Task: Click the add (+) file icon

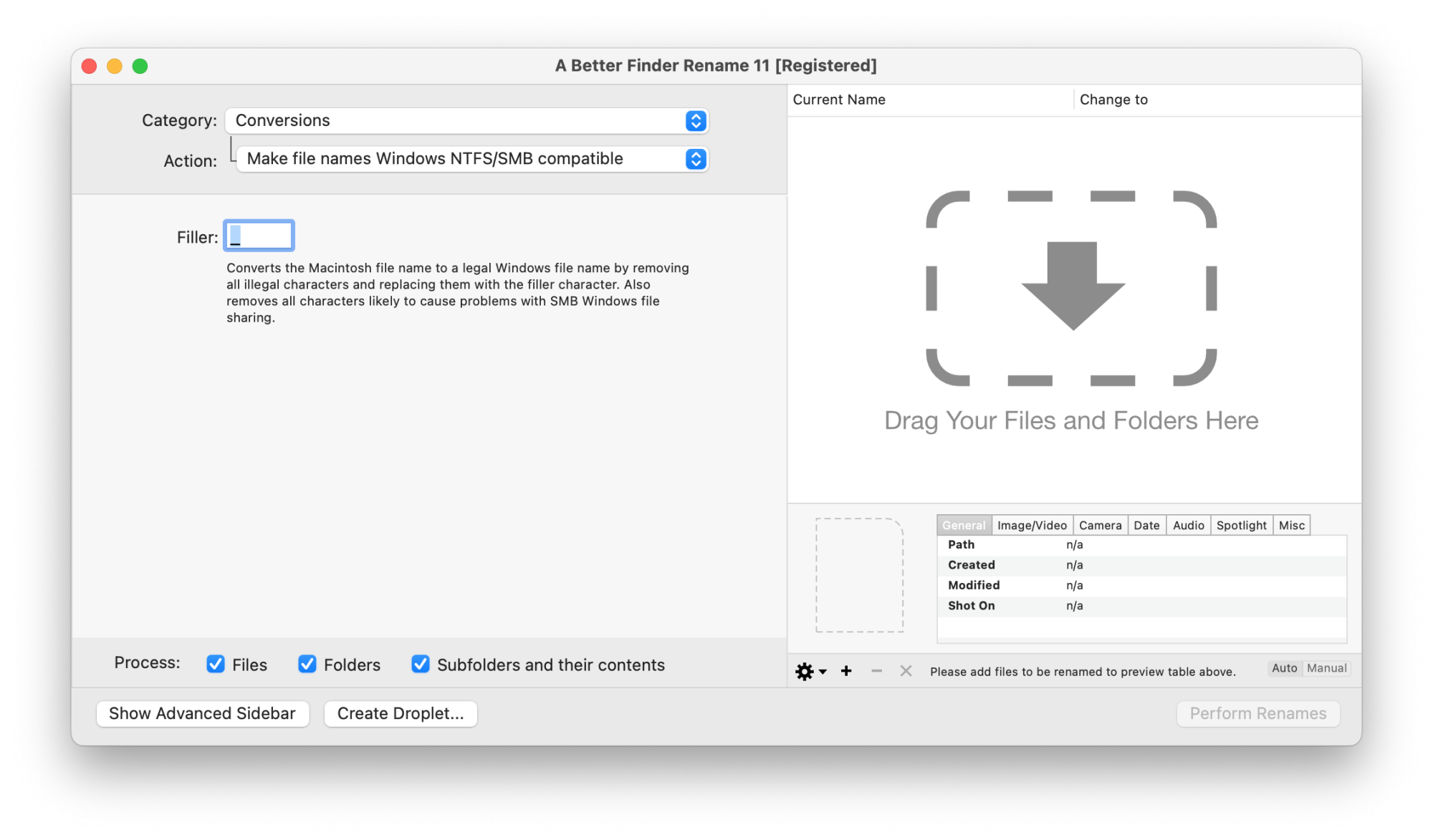Action: 846,669
